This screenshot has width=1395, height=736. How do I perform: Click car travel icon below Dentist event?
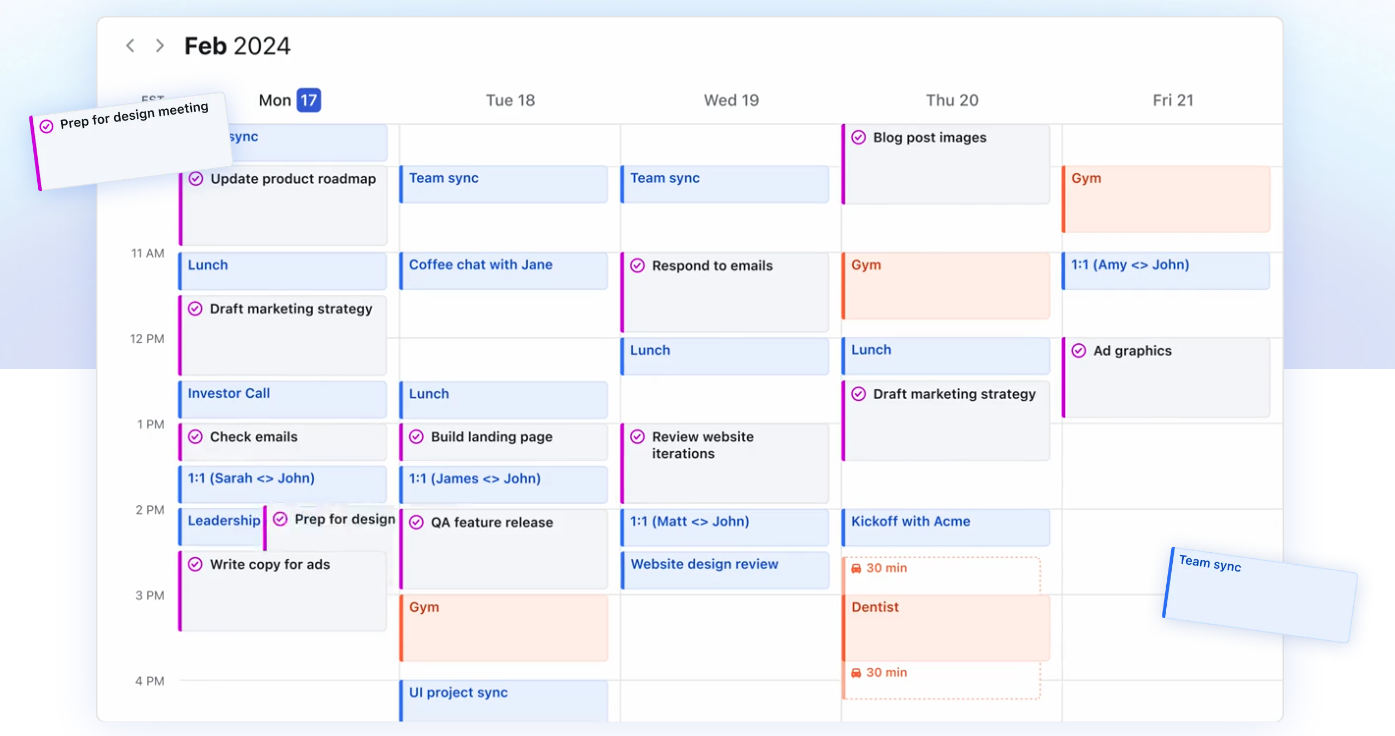point(856,673)
